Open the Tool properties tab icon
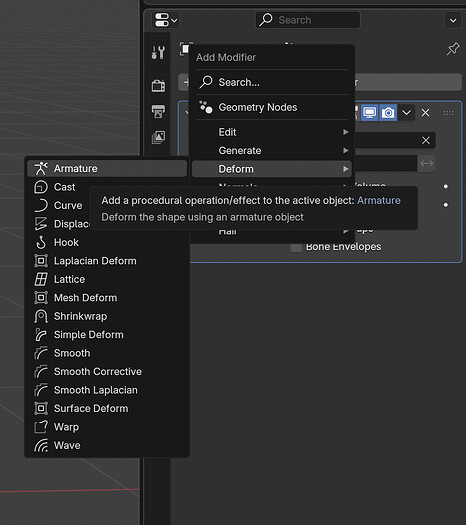 click(158, 53)
